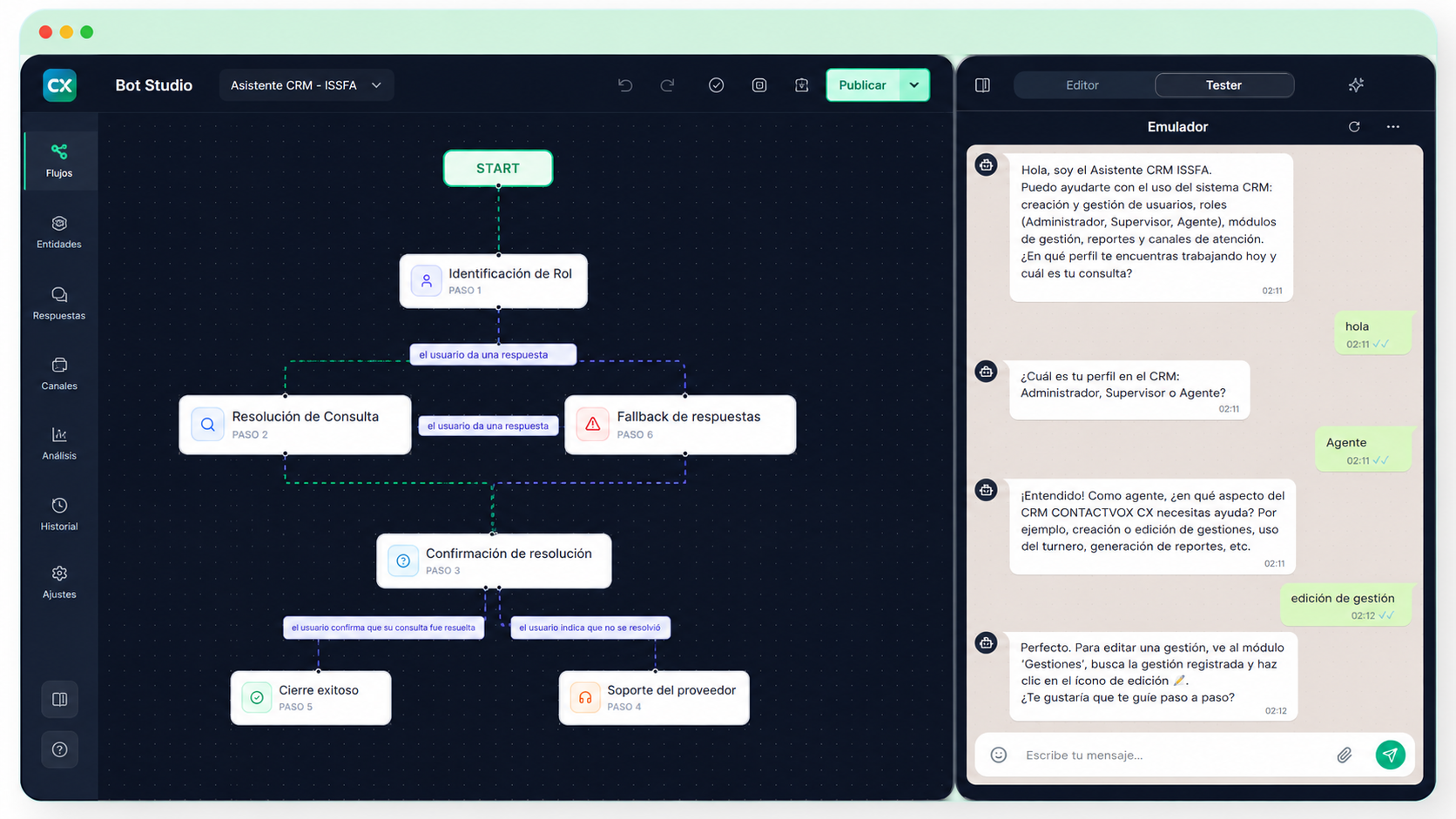Viewport: 1456px width, 819px height.
Task: Click the 'el usuario da una respuesta' label beside Fallback de respuestas
Action: 488,426
